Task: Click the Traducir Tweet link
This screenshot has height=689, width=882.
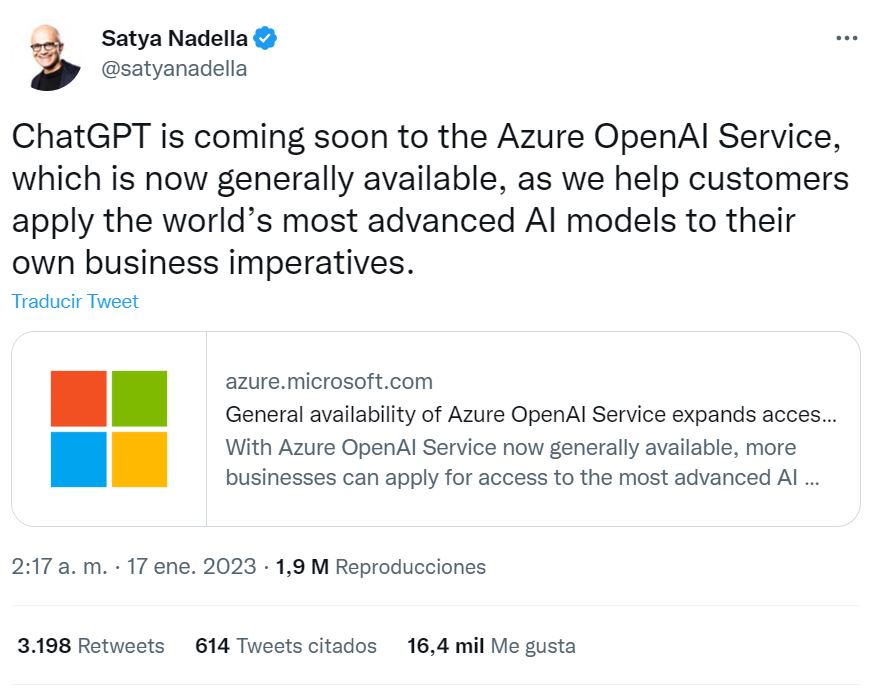Action: click(75, 301)
